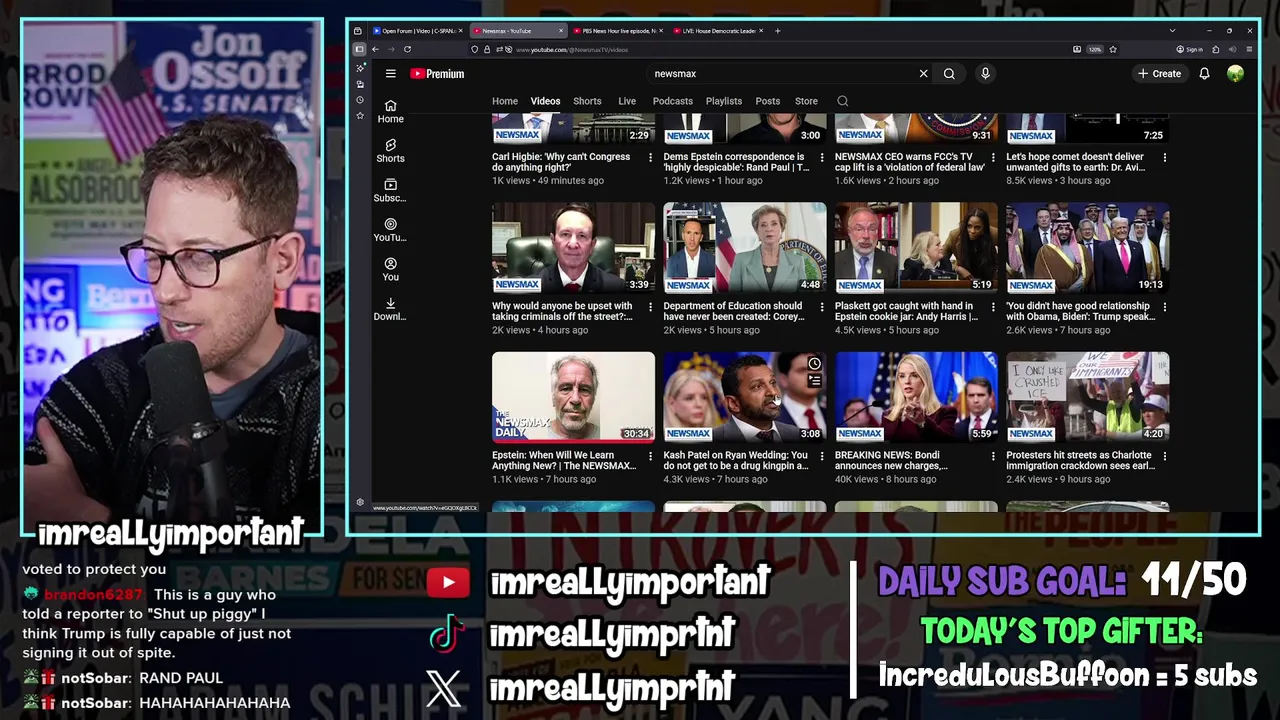This screenshot has width=1280, height=720.
Task: Open the 120% zoom level indicator
Action: 1094,49
